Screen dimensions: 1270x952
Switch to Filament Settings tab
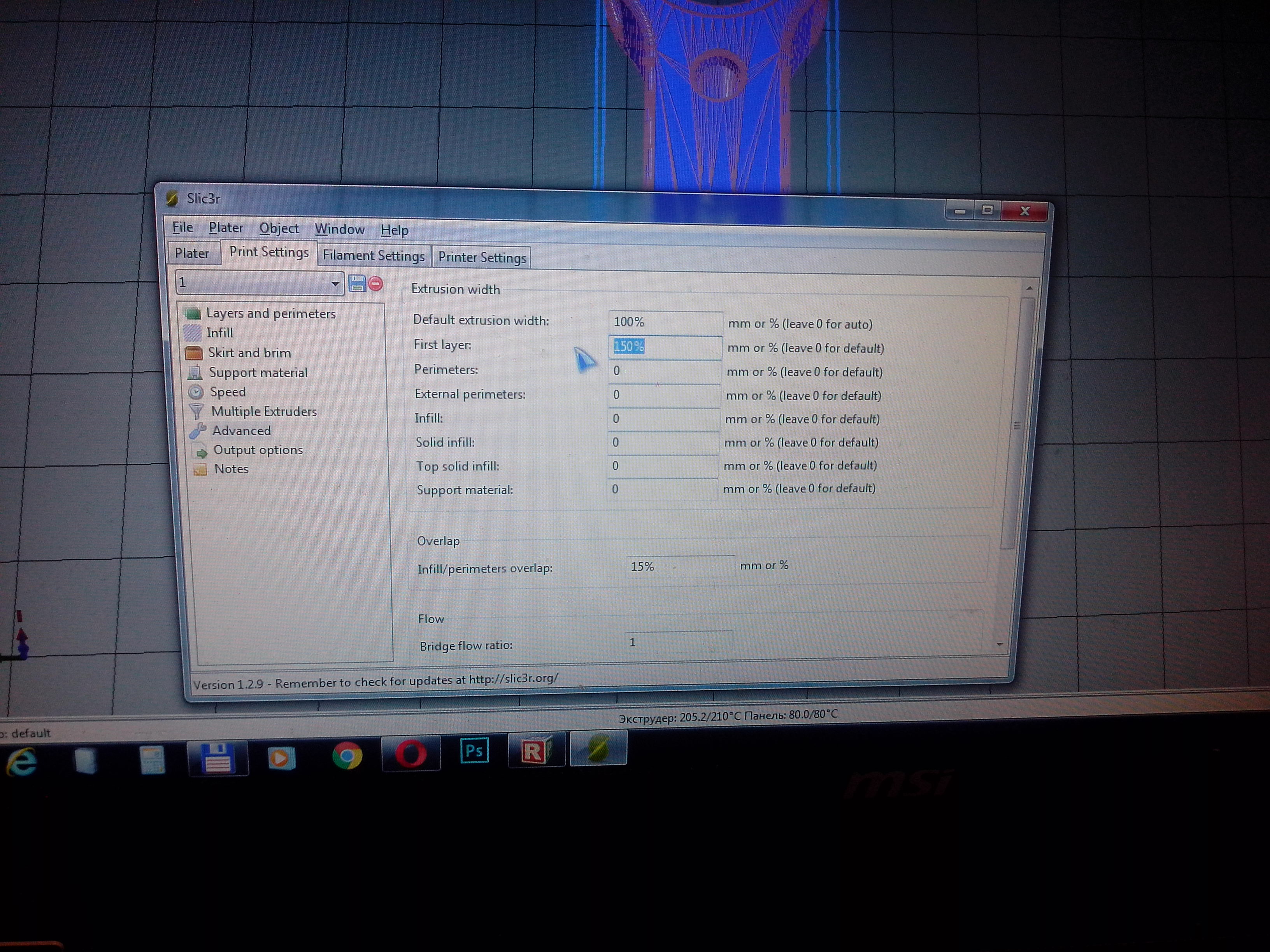pos(373,255)
